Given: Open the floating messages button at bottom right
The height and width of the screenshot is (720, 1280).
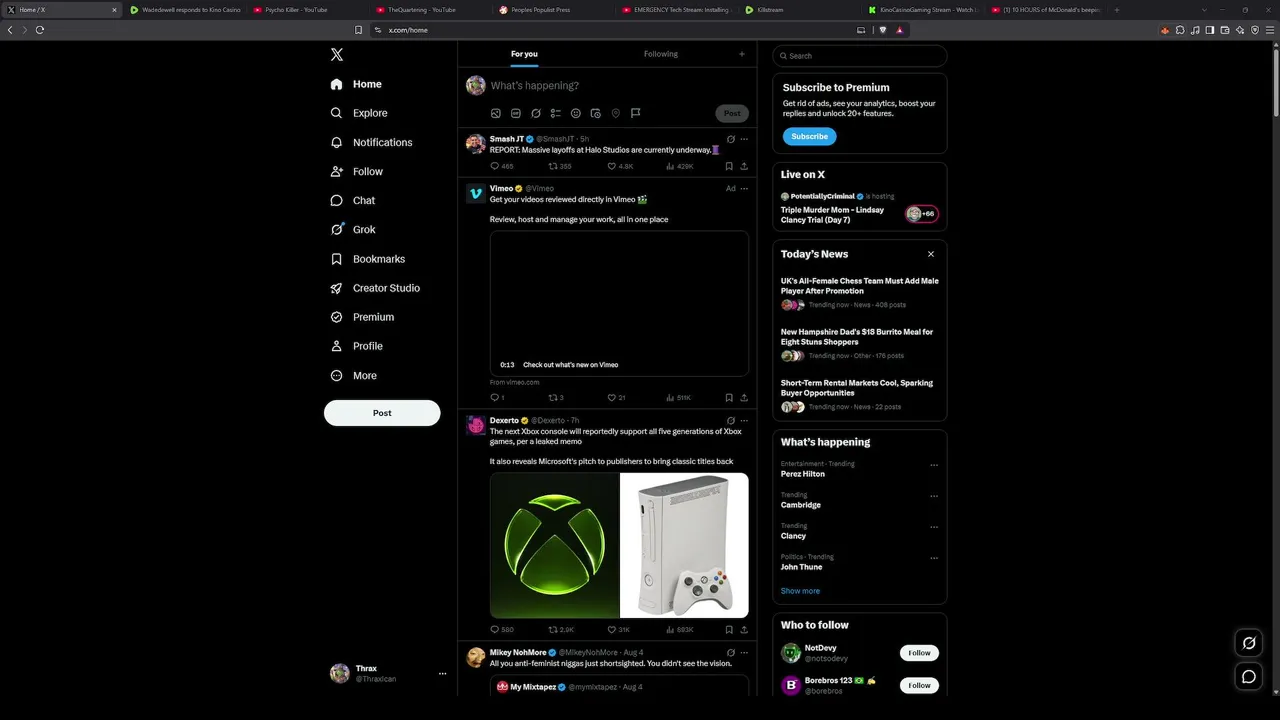Looking at the screenshot, I should click(1249, 677).
